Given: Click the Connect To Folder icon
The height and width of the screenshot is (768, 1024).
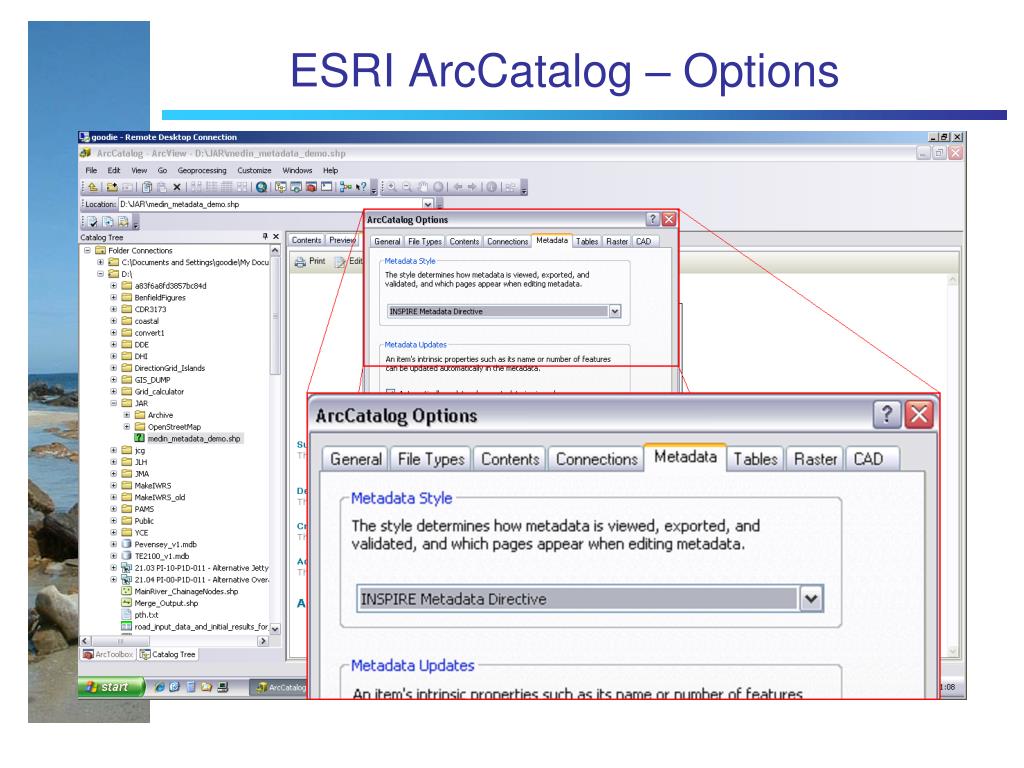Looking at the screenshot, I should pyautogui.click(x=112, y=187).
